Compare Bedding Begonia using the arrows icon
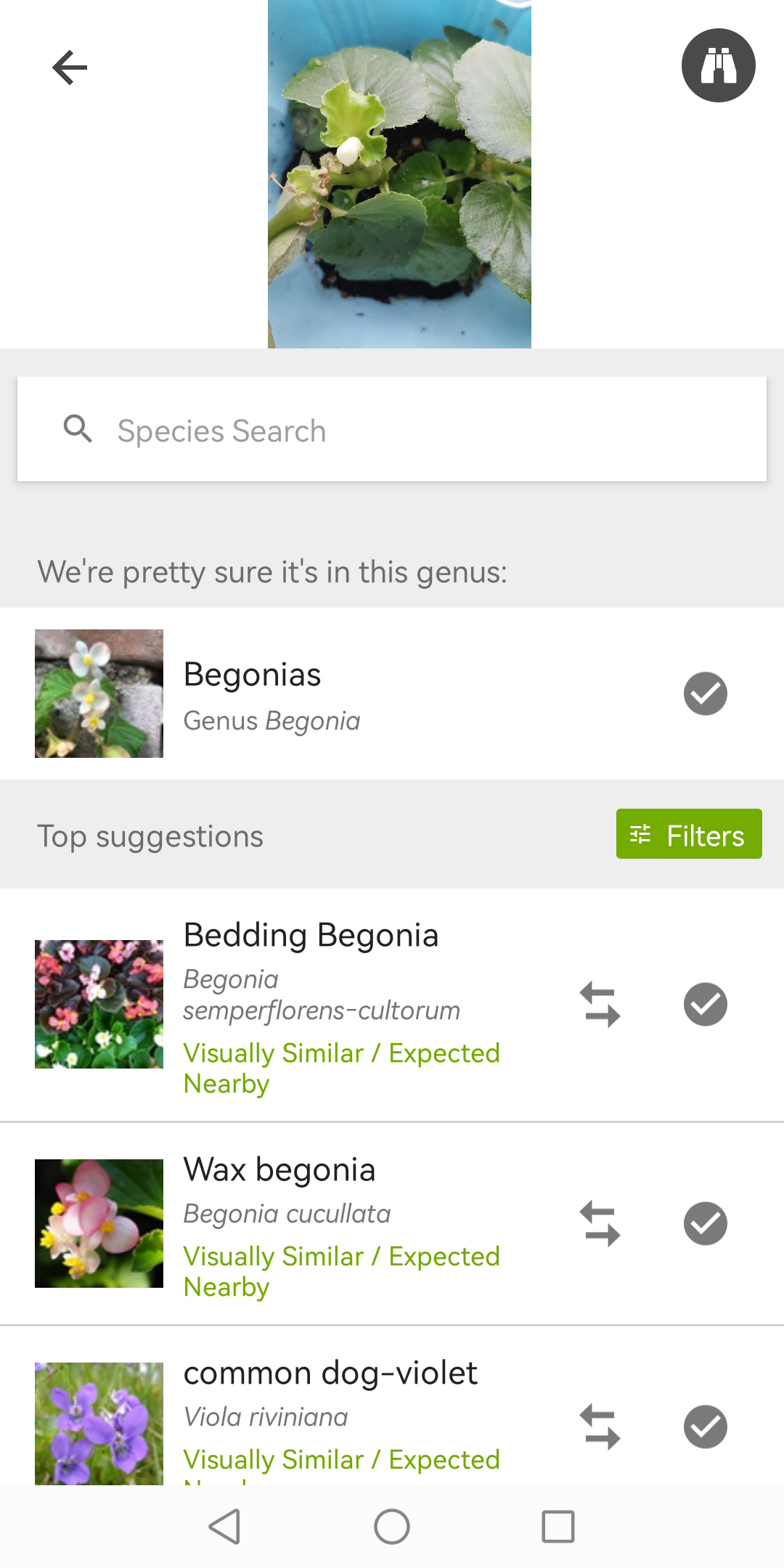Screen dimensions: 784x1568 [600, 1005]
